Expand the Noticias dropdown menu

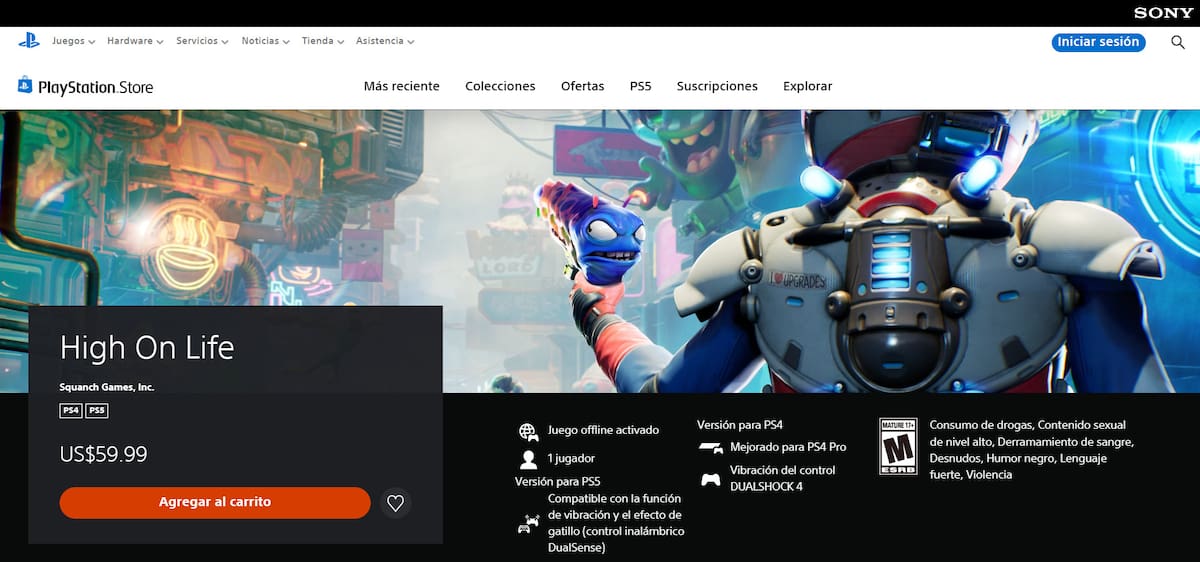tap(265, 41)
